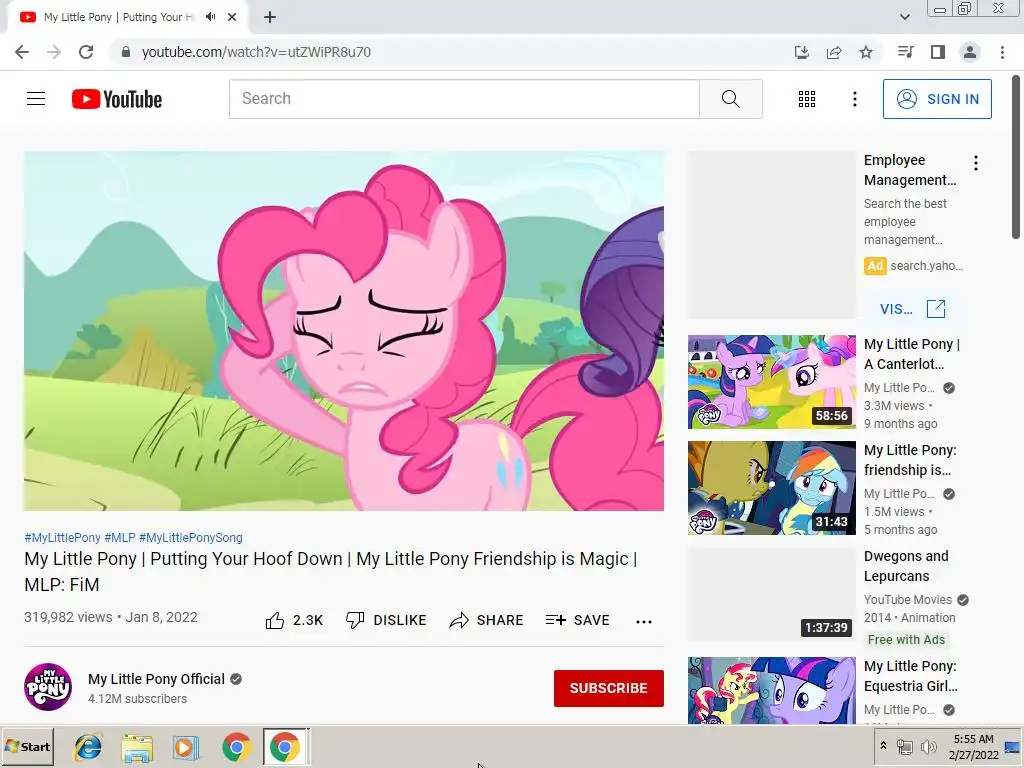This screenshot has width=1024, height=768.
Task: Open Equestria Girl... video thumbnail
Action: pyautogui.click(x=771, y=690)
